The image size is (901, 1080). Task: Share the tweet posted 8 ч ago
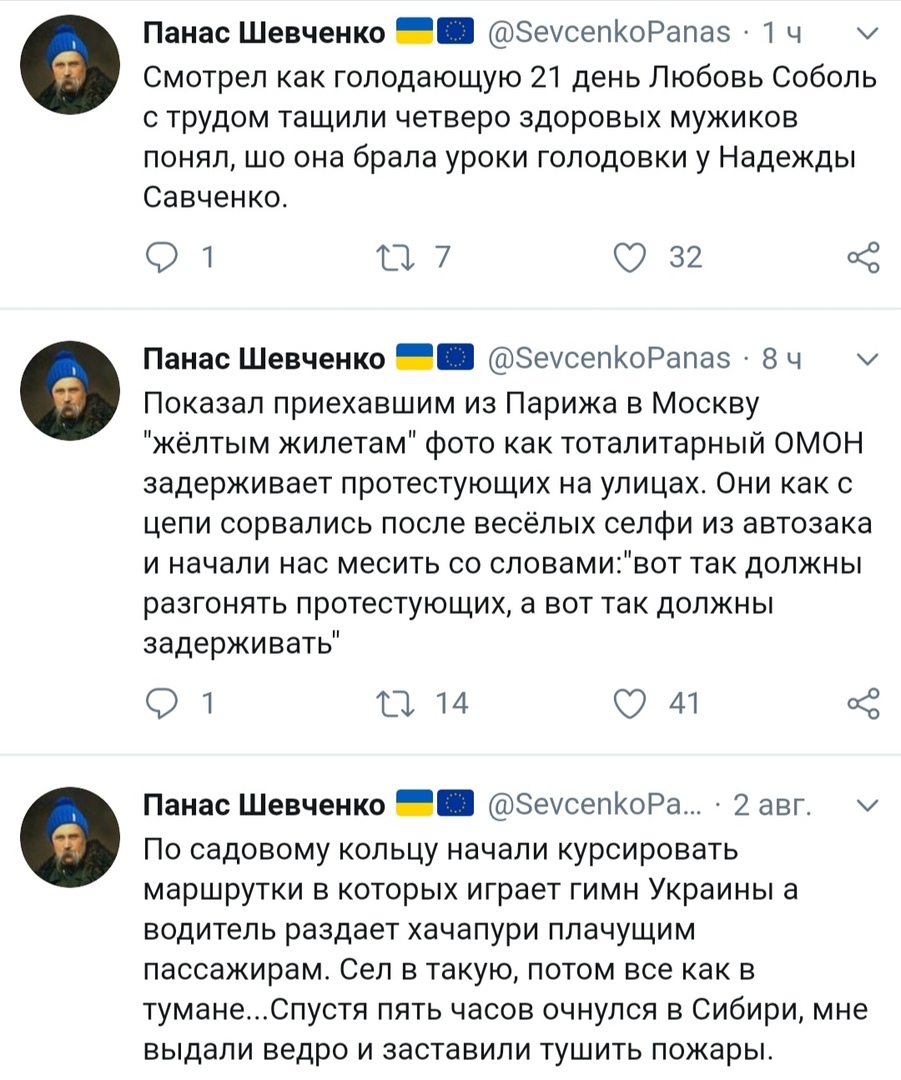coord(862,704)
